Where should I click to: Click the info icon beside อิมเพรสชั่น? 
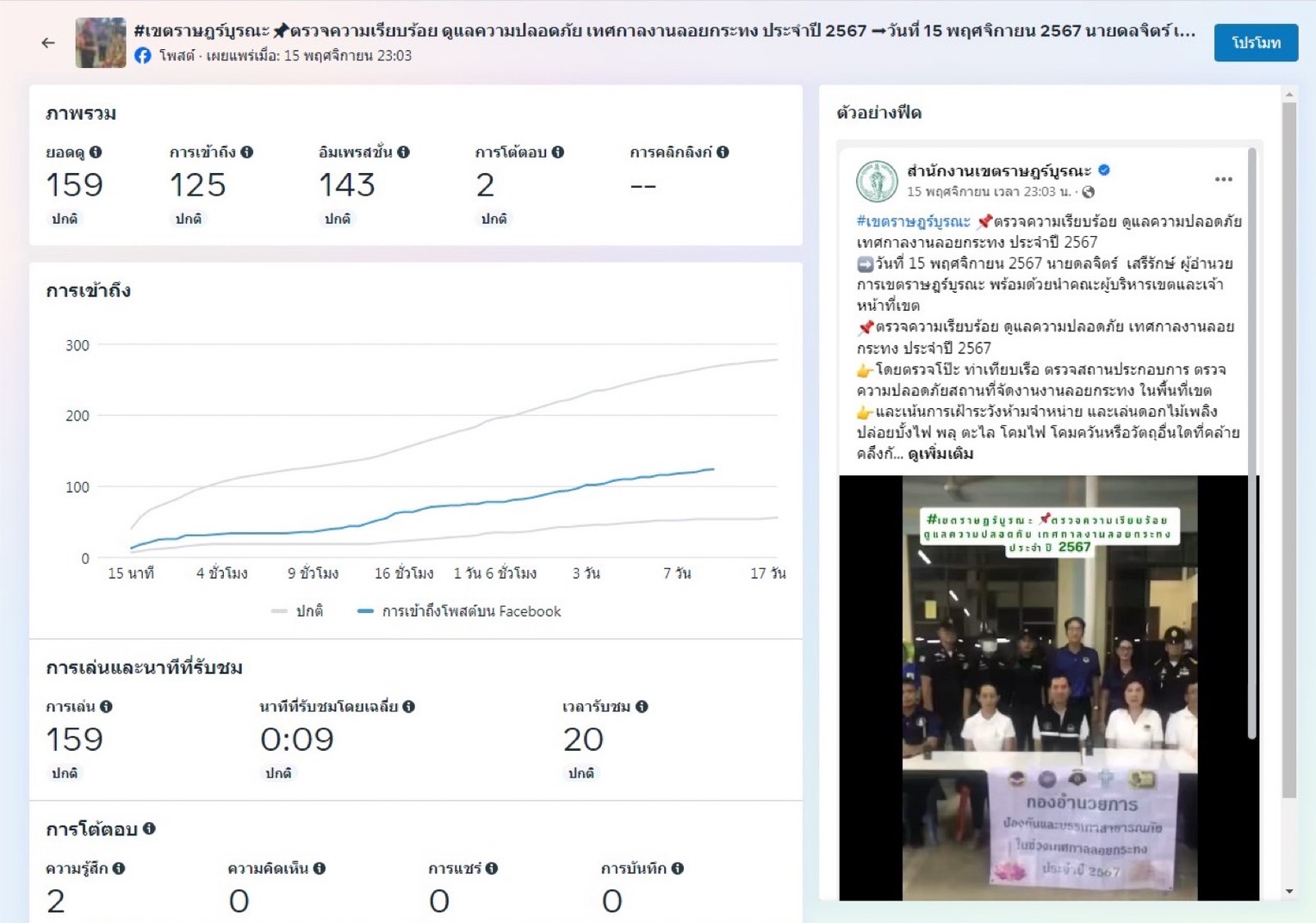[x=403, y=152]
